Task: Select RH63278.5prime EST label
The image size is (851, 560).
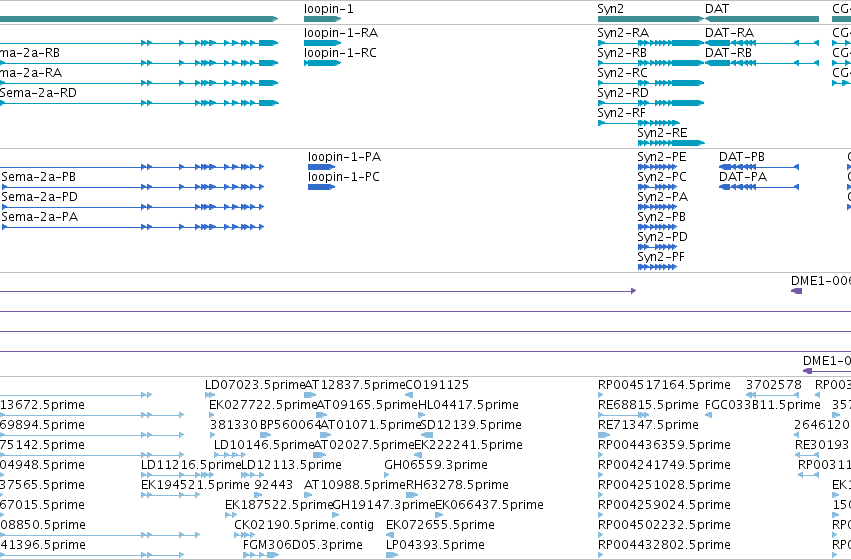Action: [457, 485]
